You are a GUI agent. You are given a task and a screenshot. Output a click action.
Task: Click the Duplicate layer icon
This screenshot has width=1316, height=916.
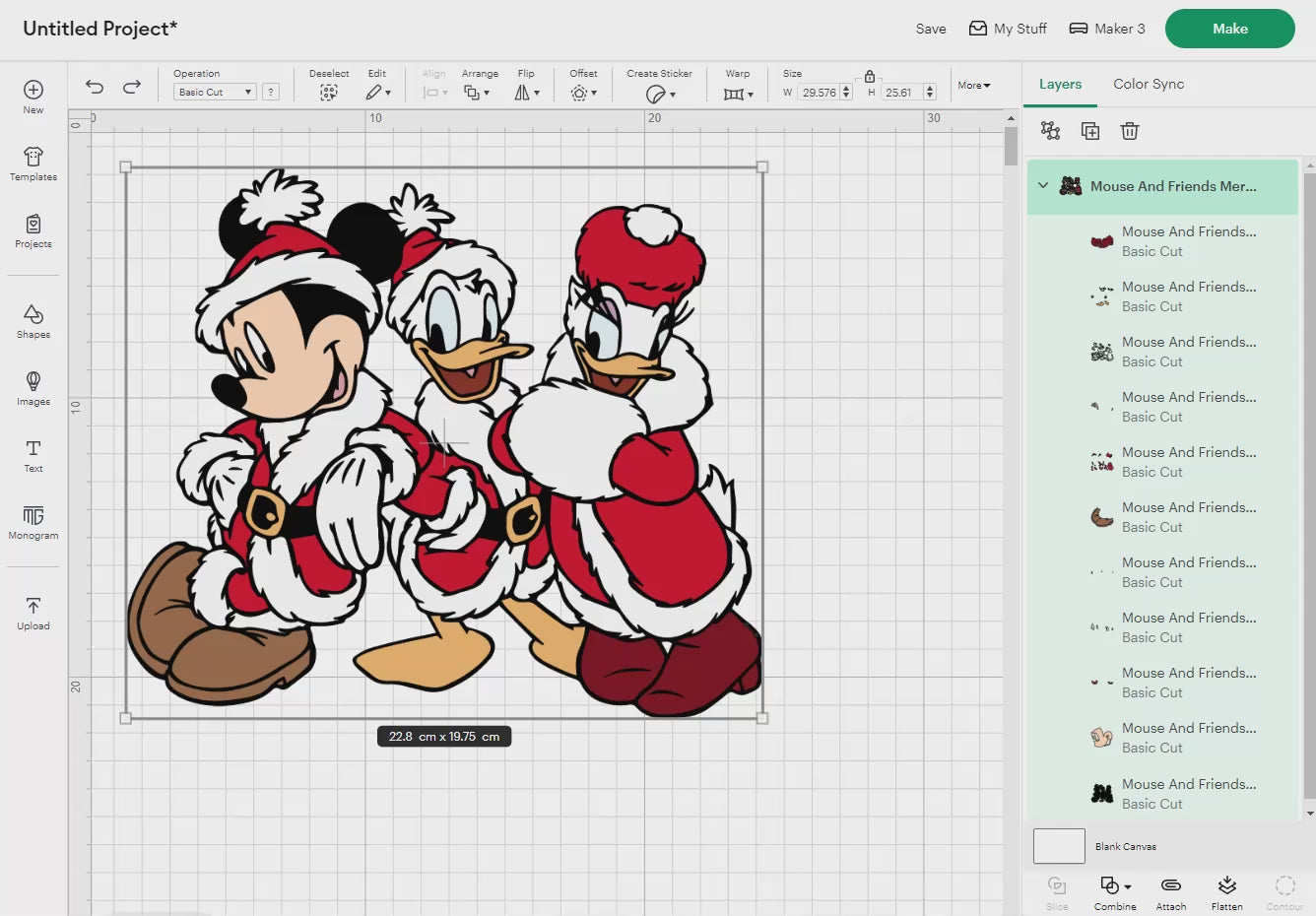[x=1090, y=131]
